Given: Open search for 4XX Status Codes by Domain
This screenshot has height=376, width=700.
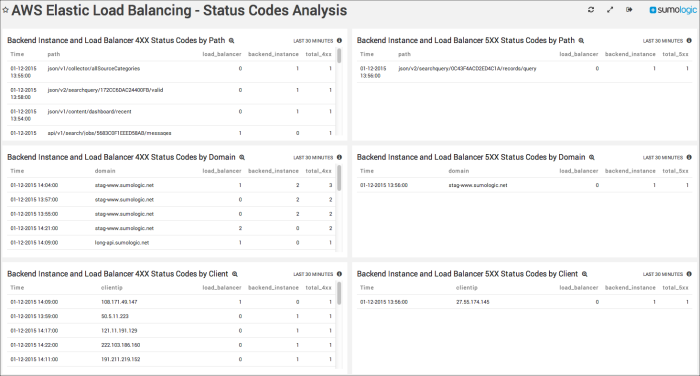Looking at the screenshot, I should point(242,158).
